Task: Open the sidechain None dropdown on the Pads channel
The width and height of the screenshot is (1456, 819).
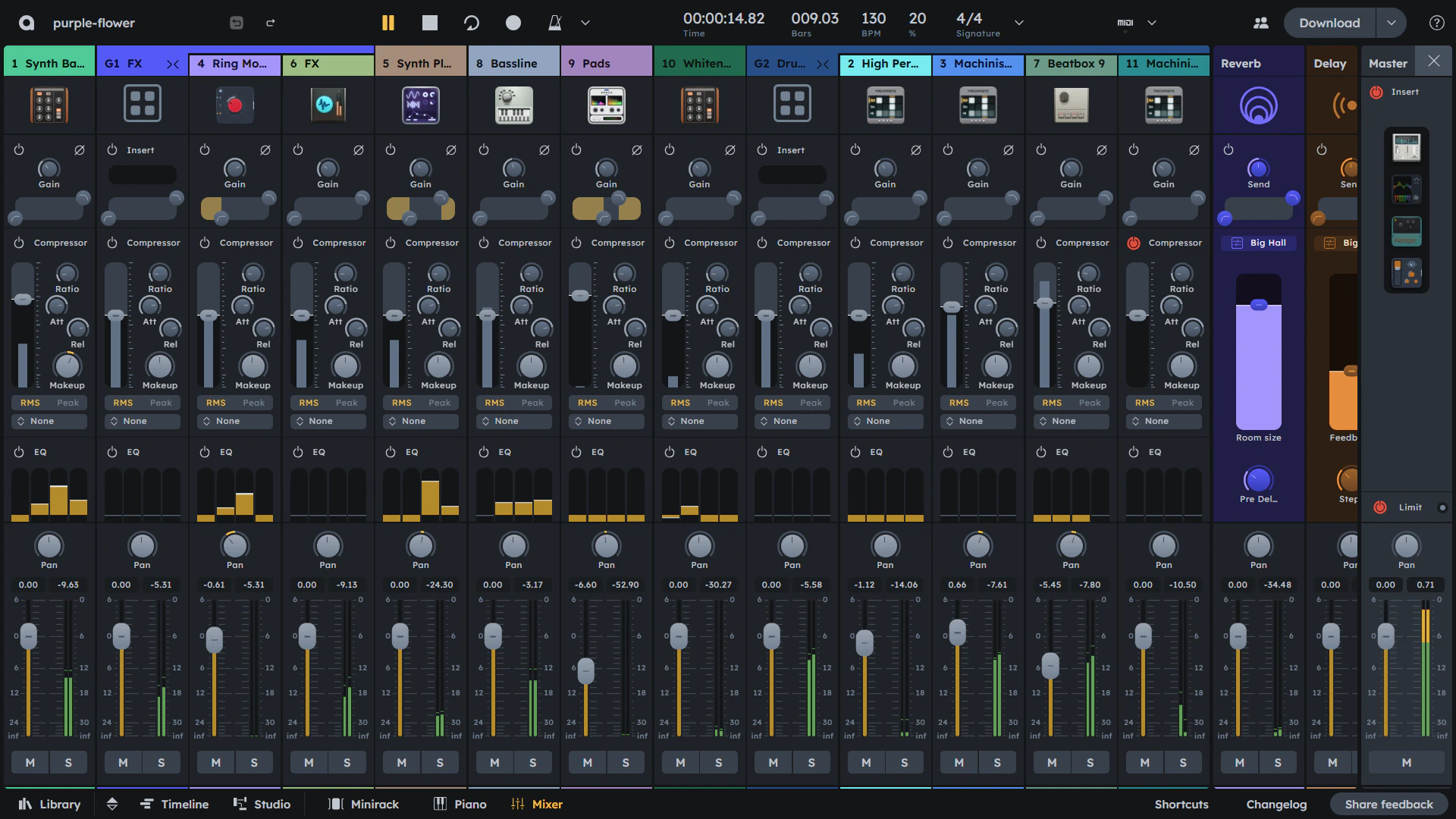Action: (x=606, y=421)
